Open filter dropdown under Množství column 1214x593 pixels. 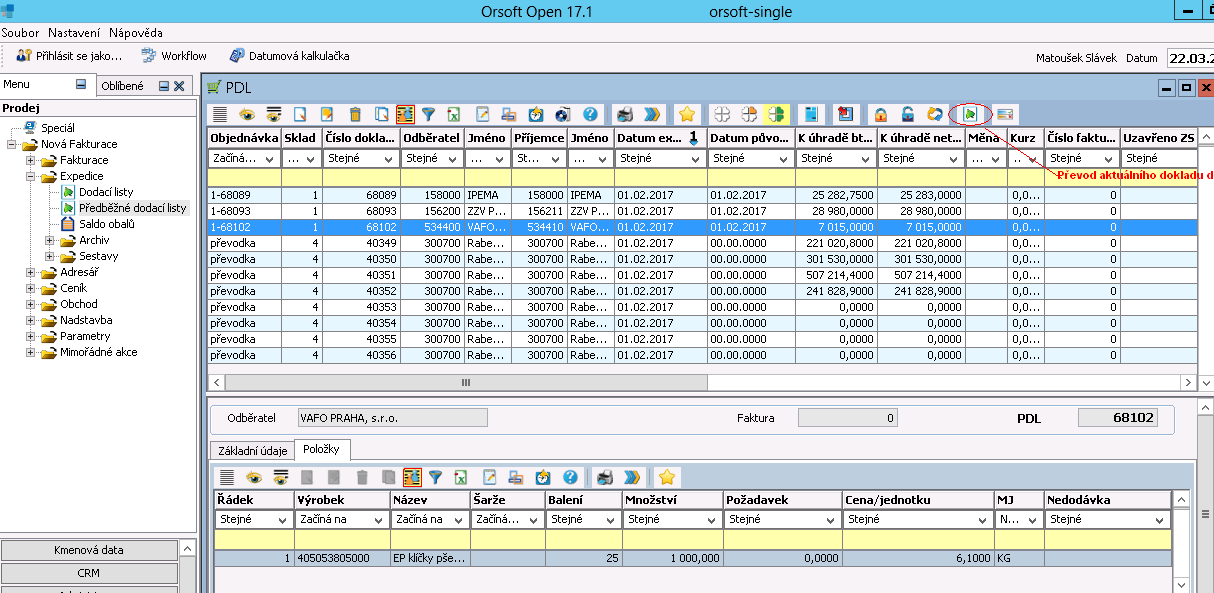pos(712,520)
